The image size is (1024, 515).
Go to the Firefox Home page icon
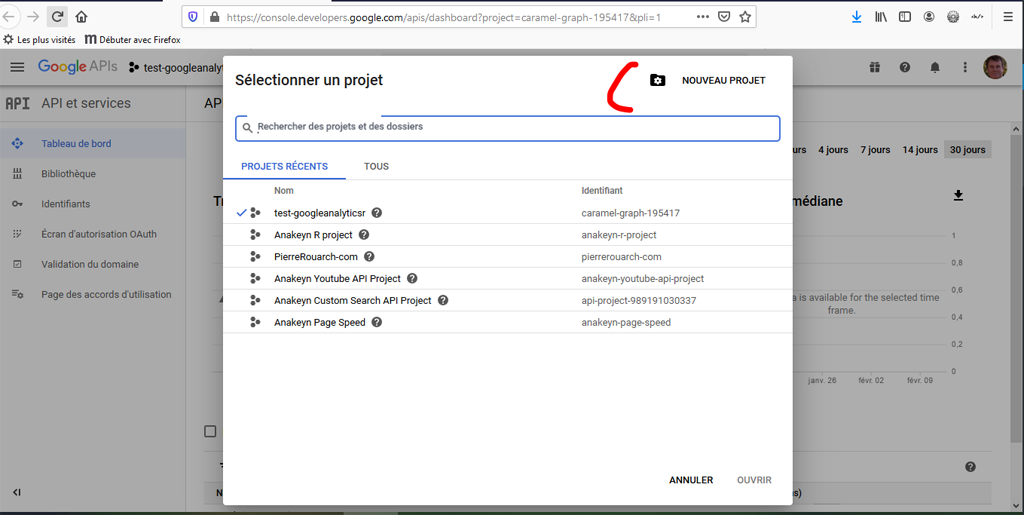(81, 17)
